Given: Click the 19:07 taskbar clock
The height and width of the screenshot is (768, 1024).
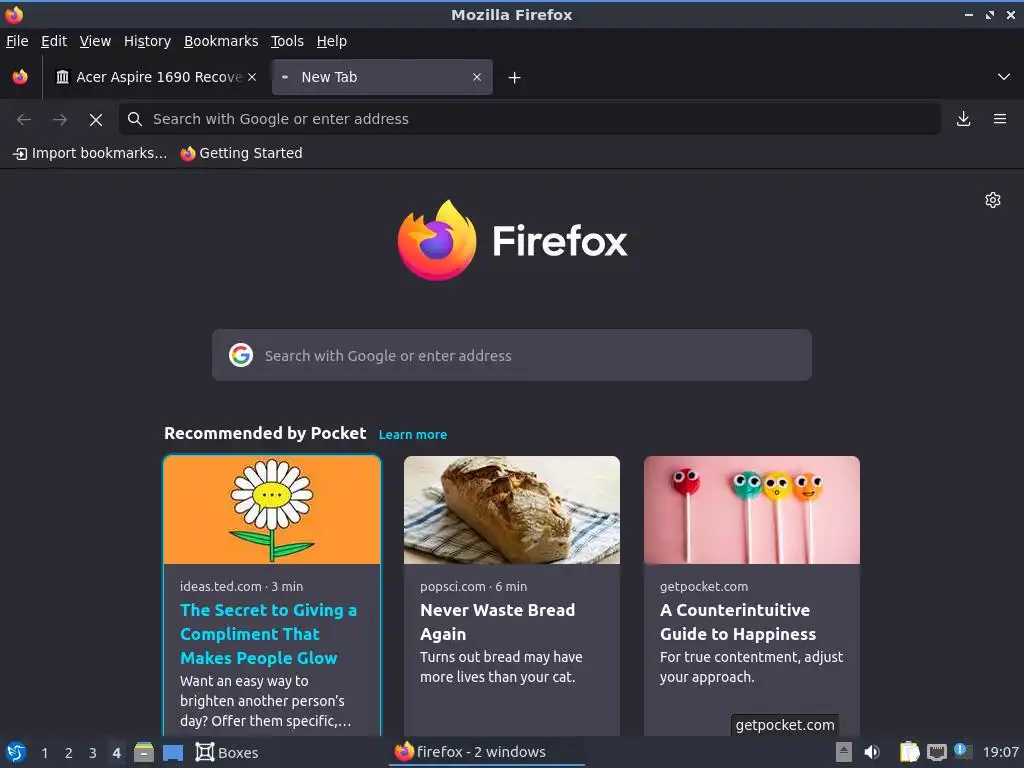Looking at the screenshot, I should click(x=1000, y=753).
